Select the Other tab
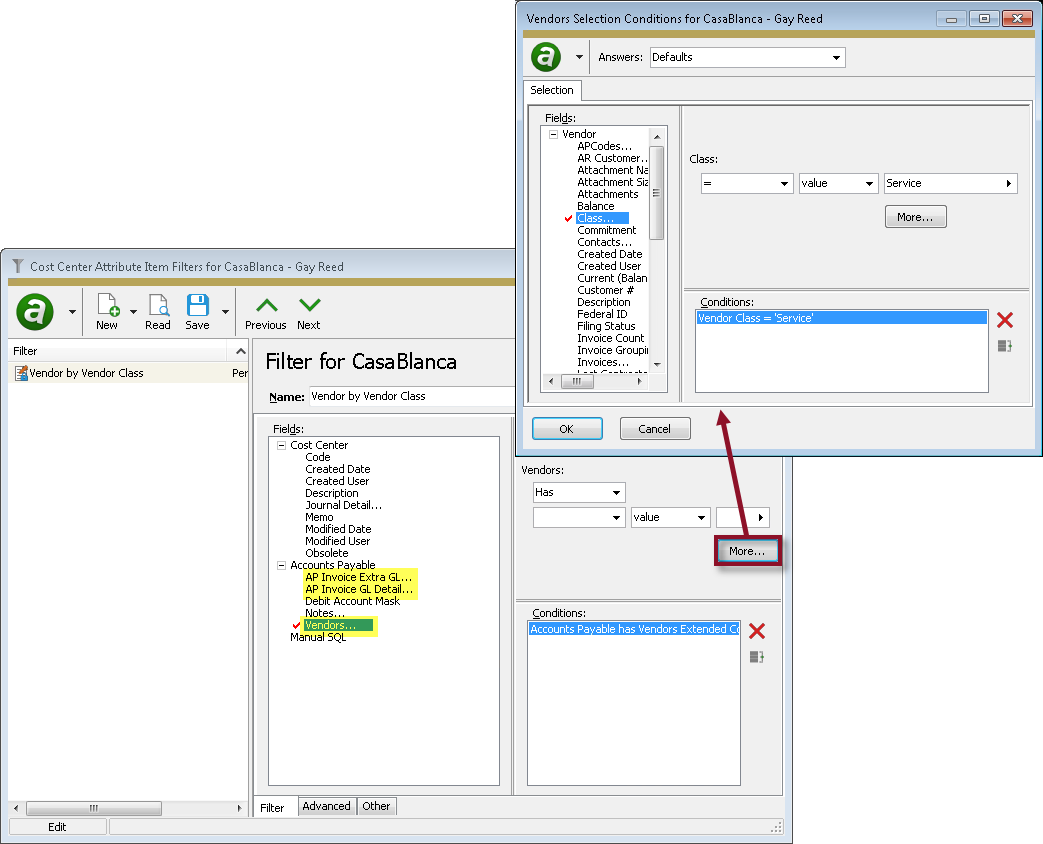The width and height of the screenshot is (1043, 844). click(x=376, y=806)
